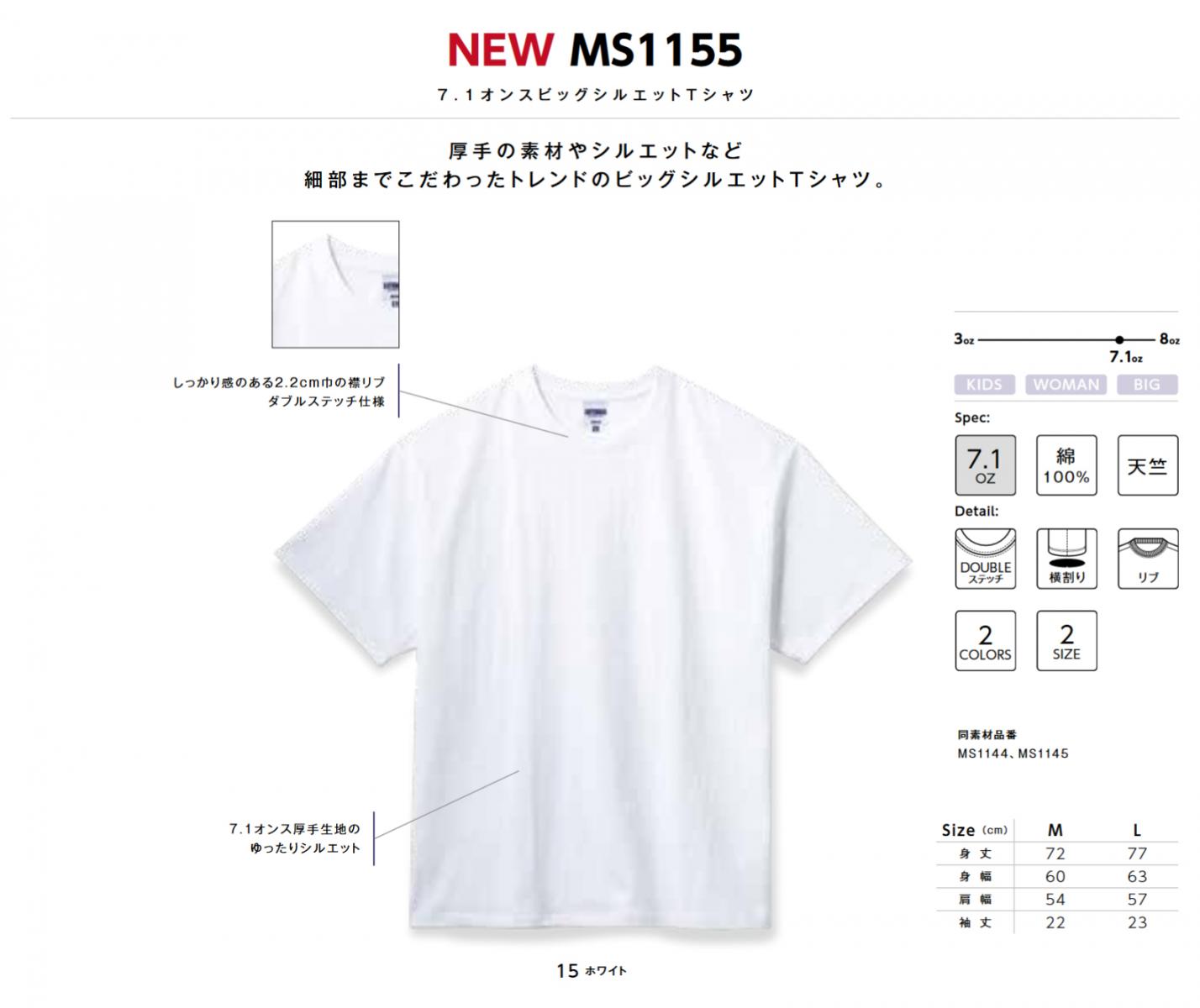Screen dimensions: 1200x1008
Task: Toggle the KIDS category badge
Action: (984, 385)
